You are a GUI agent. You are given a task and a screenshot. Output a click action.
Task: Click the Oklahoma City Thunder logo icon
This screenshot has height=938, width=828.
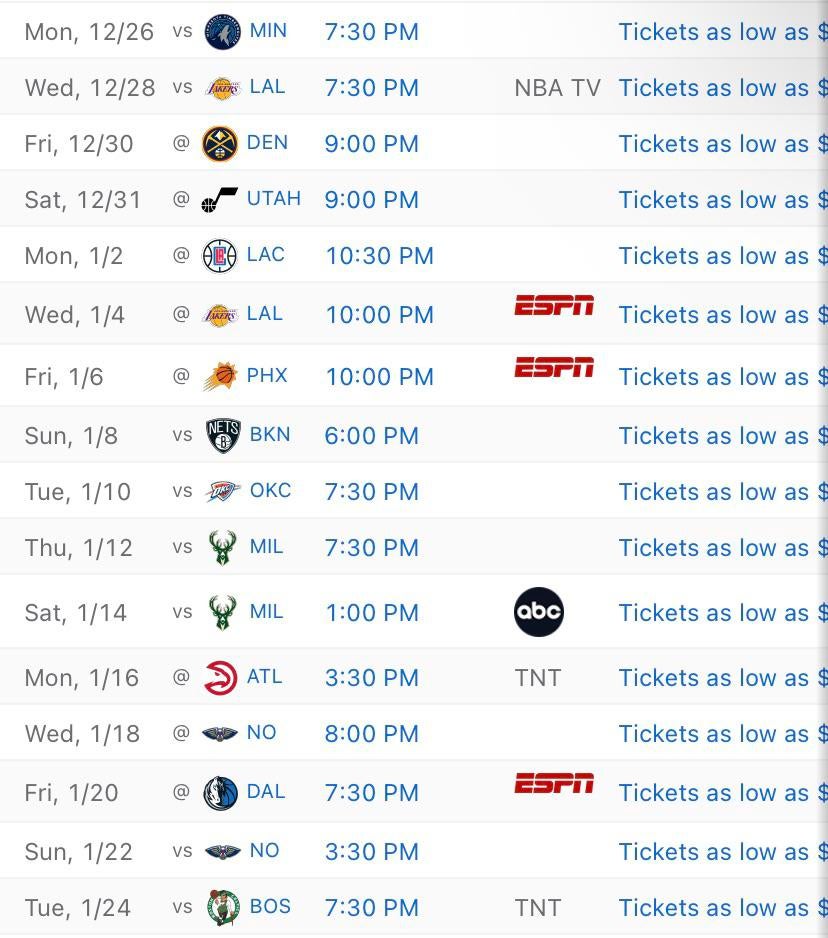[222, 492]
